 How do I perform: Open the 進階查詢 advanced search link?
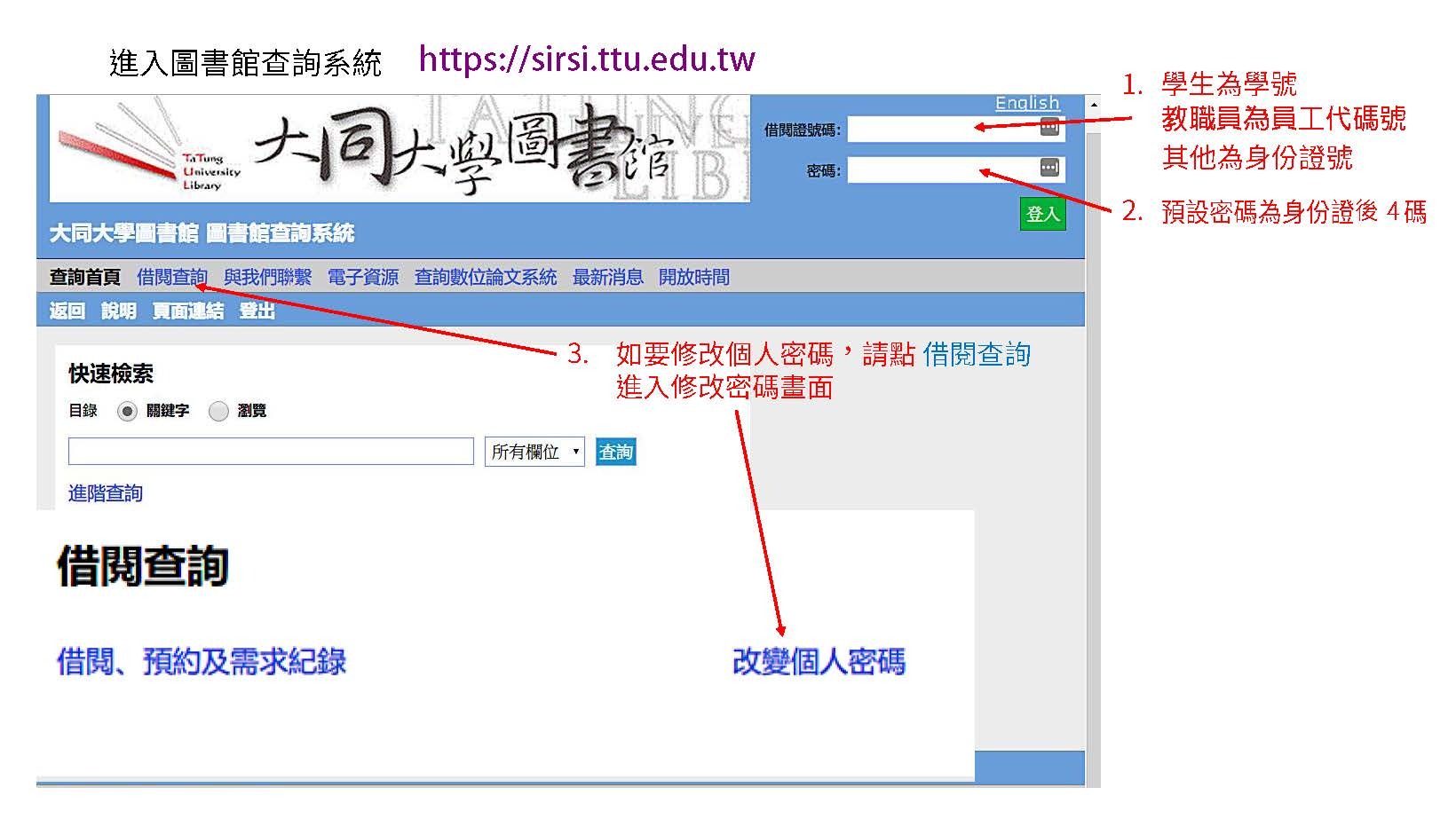click(x=106, y=493)
